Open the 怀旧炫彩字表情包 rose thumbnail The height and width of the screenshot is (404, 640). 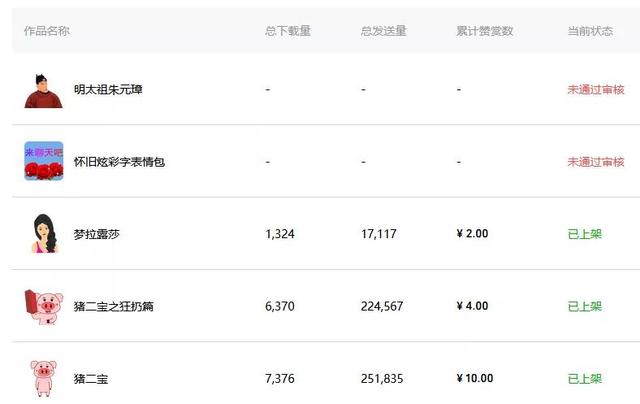(44, 161)
